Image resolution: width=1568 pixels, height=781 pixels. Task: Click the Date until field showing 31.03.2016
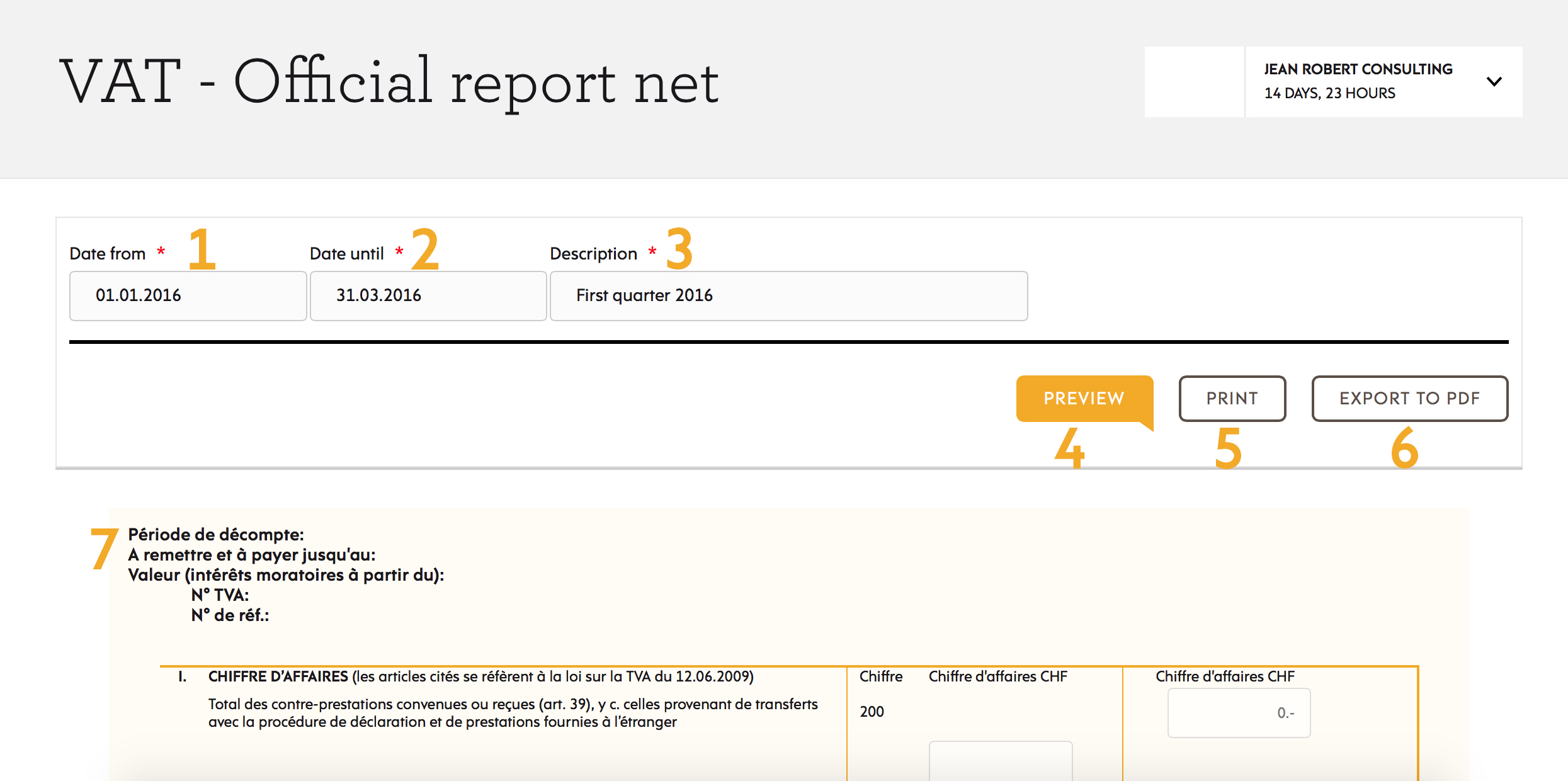click(428, 295)
